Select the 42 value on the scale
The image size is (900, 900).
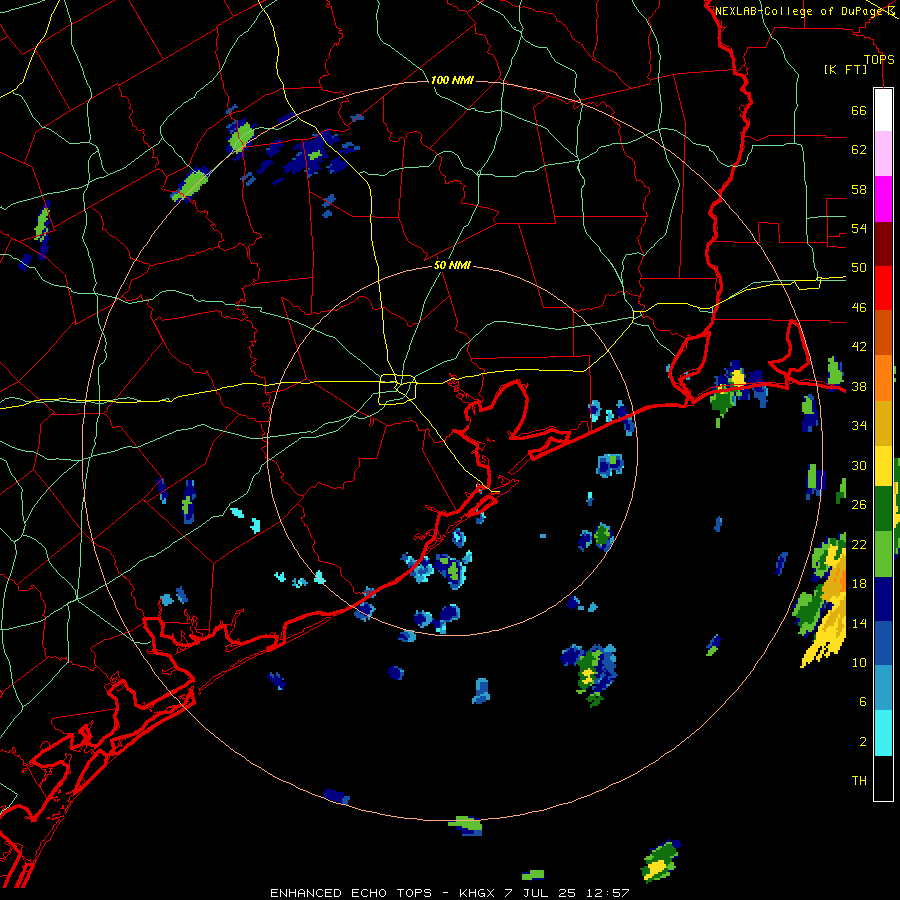click(859, 347)
